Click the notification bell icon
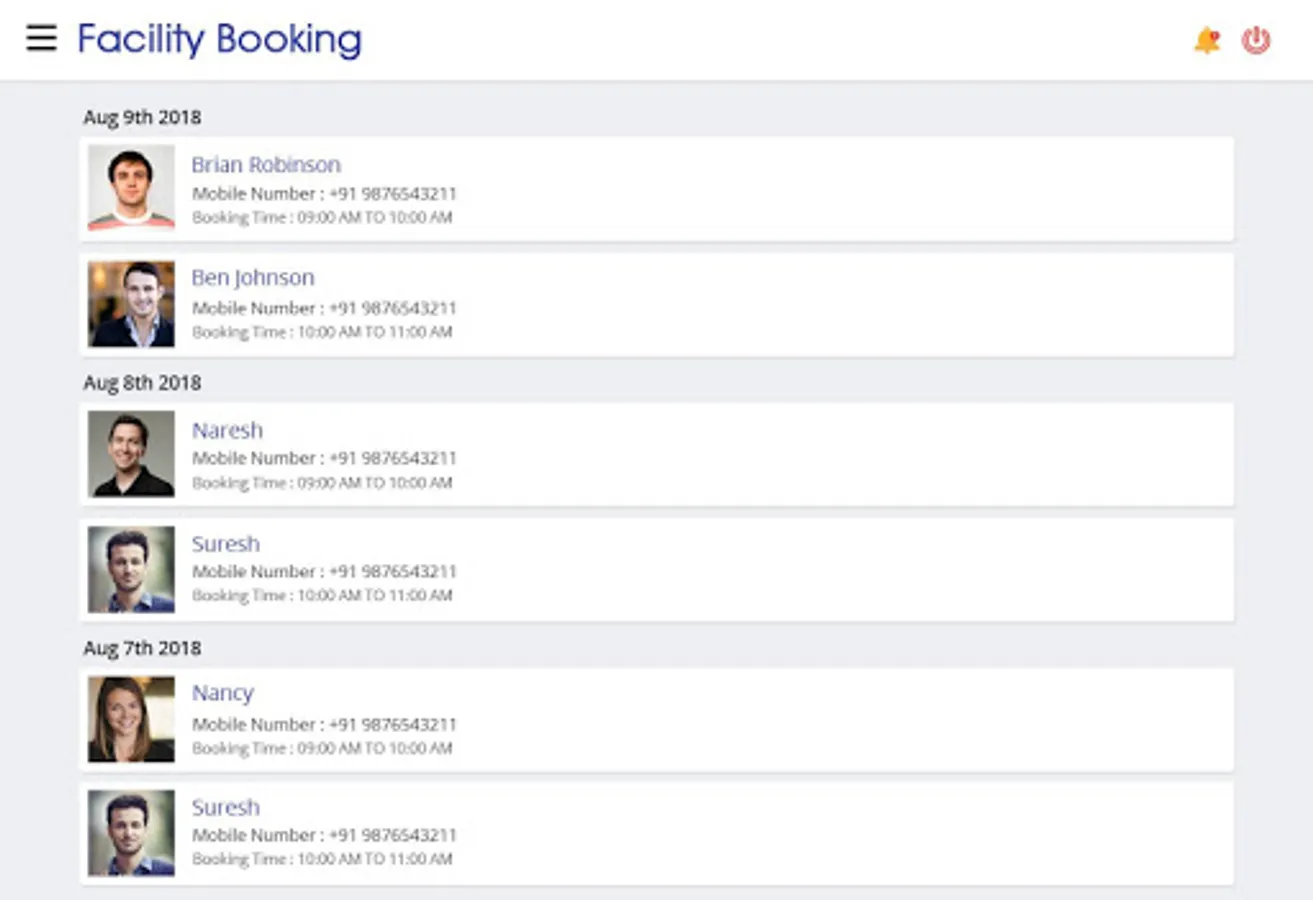Screen dimensions: 1313x900 (1207, 40)
